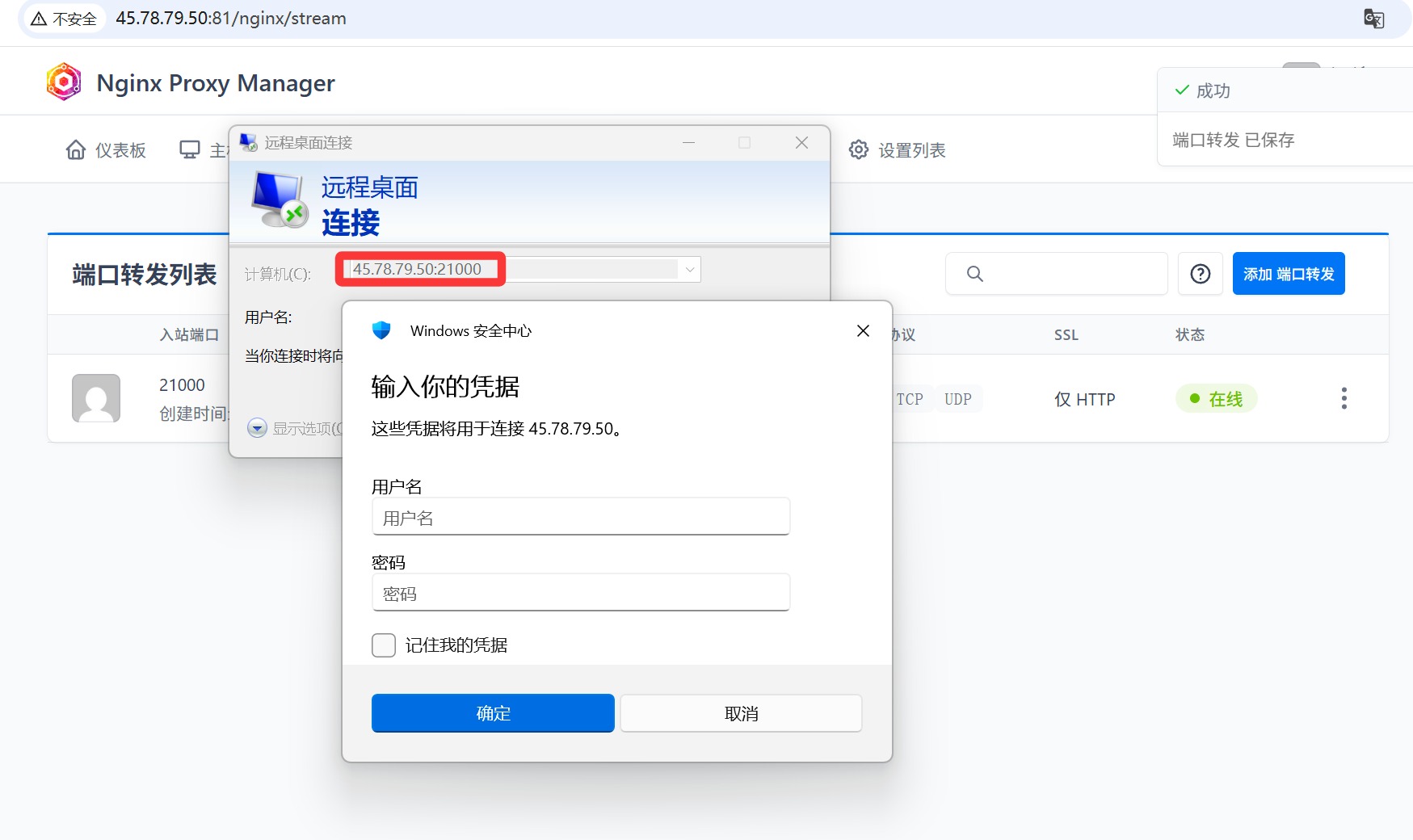
Task: Focus the username (用户名) input field
Action: point(580,518)
